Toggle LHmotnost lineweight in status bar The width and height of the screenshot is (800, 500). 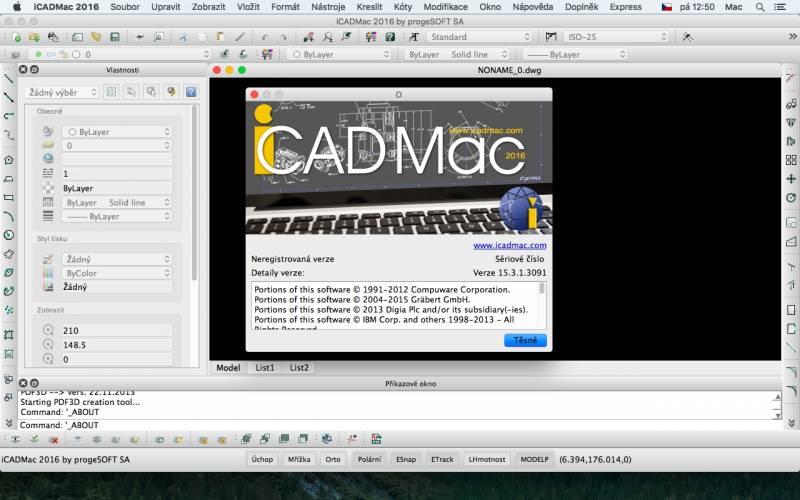(x=487, y=459)
